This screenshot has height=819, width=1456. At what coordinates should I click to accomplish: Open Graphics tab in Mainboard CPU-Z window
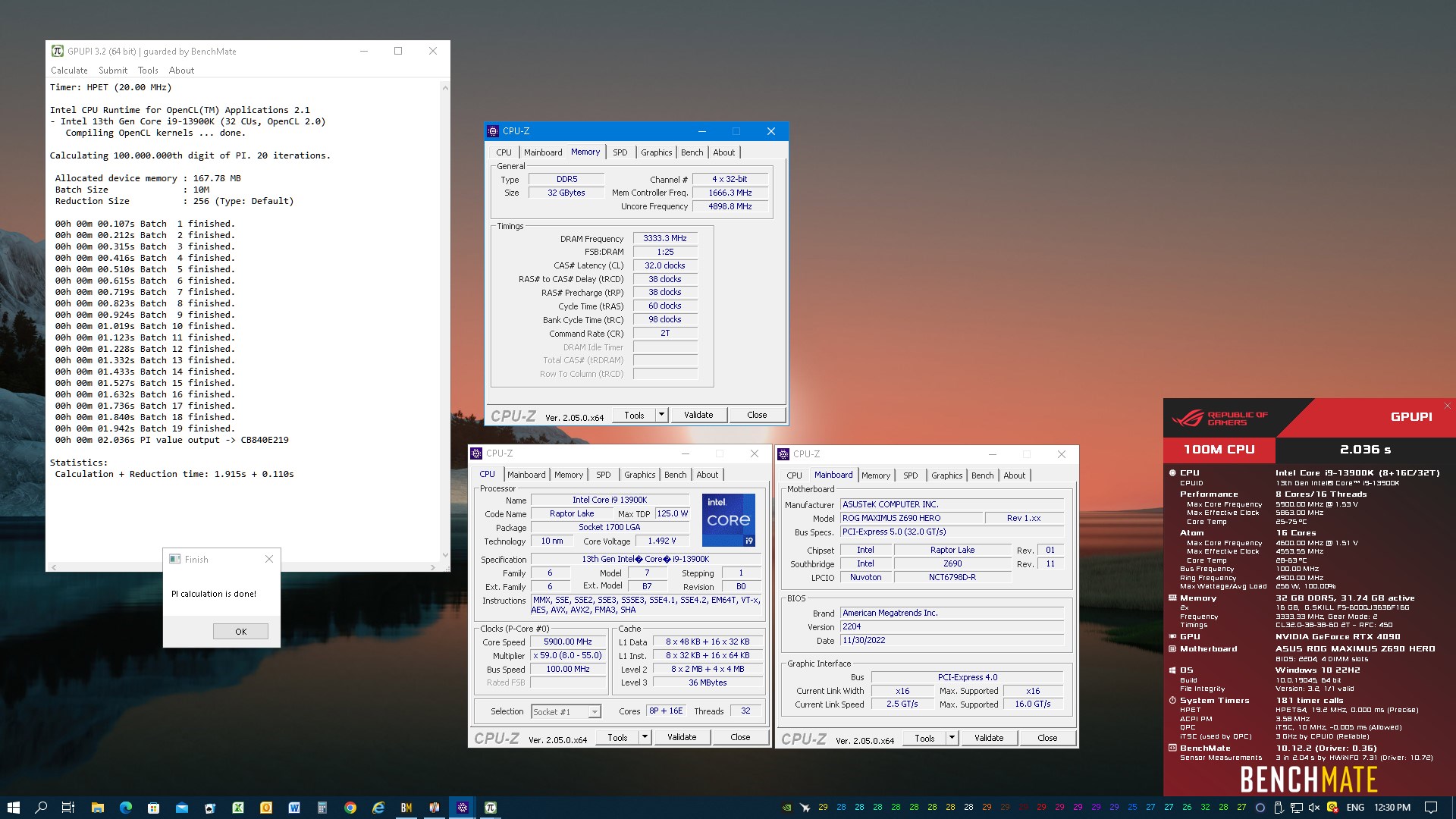pos(946,475)
